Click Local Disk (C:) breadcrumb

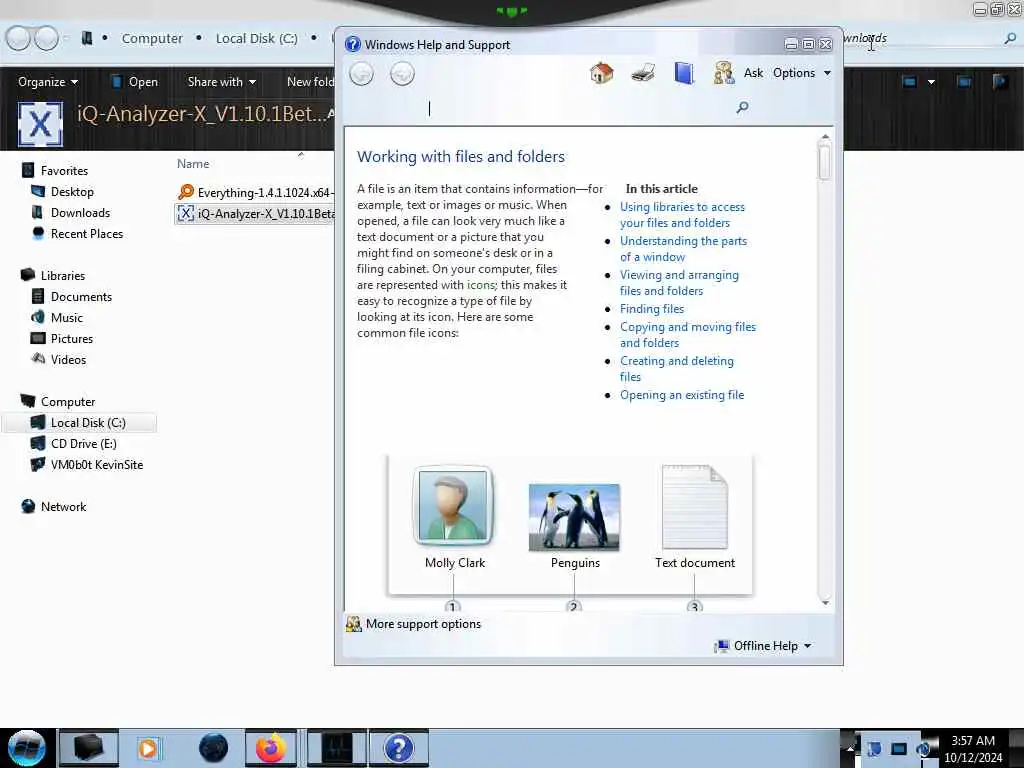tap(257, 39)
